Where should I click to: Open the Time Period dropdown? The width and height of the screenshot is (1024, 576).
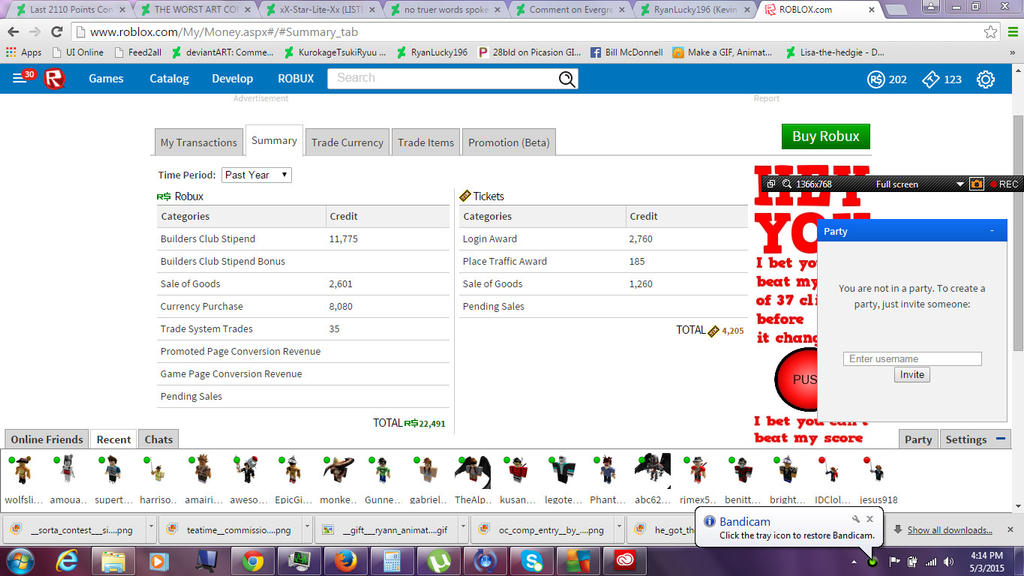pos(256,175)
